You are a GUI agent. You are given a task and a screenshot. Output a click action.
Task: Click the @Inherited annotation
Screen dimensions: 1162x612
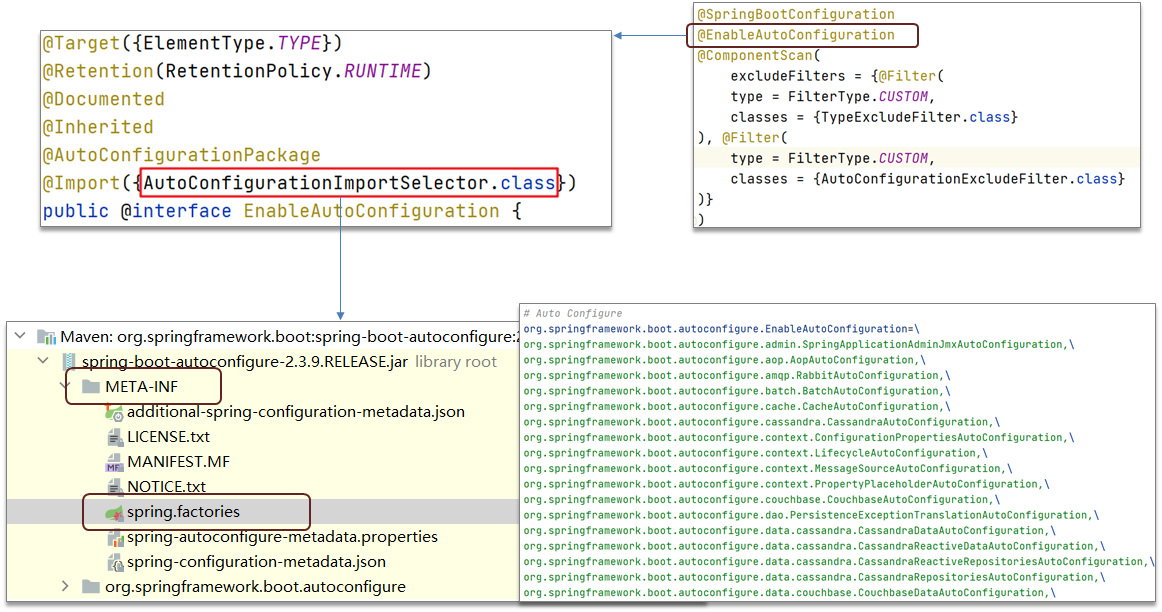coord(98,127)
